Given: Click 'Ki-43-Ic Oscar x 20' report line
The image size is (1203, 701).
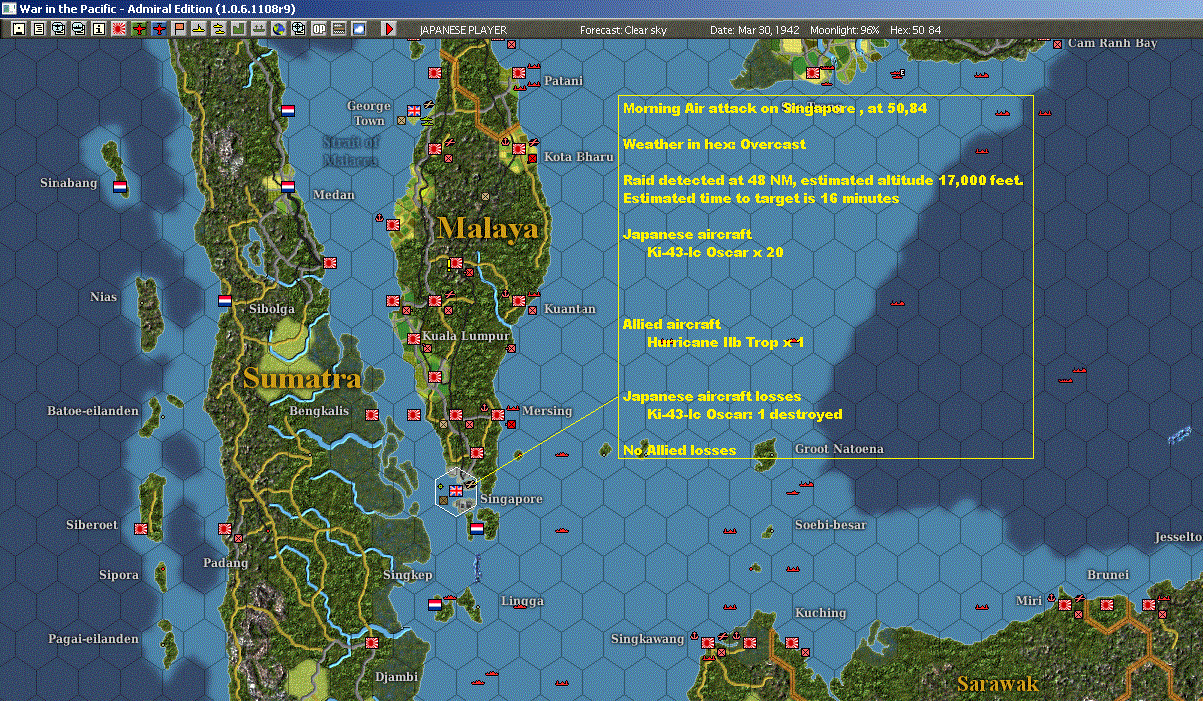Looking at the screenshot, I should tap(715, 252).
